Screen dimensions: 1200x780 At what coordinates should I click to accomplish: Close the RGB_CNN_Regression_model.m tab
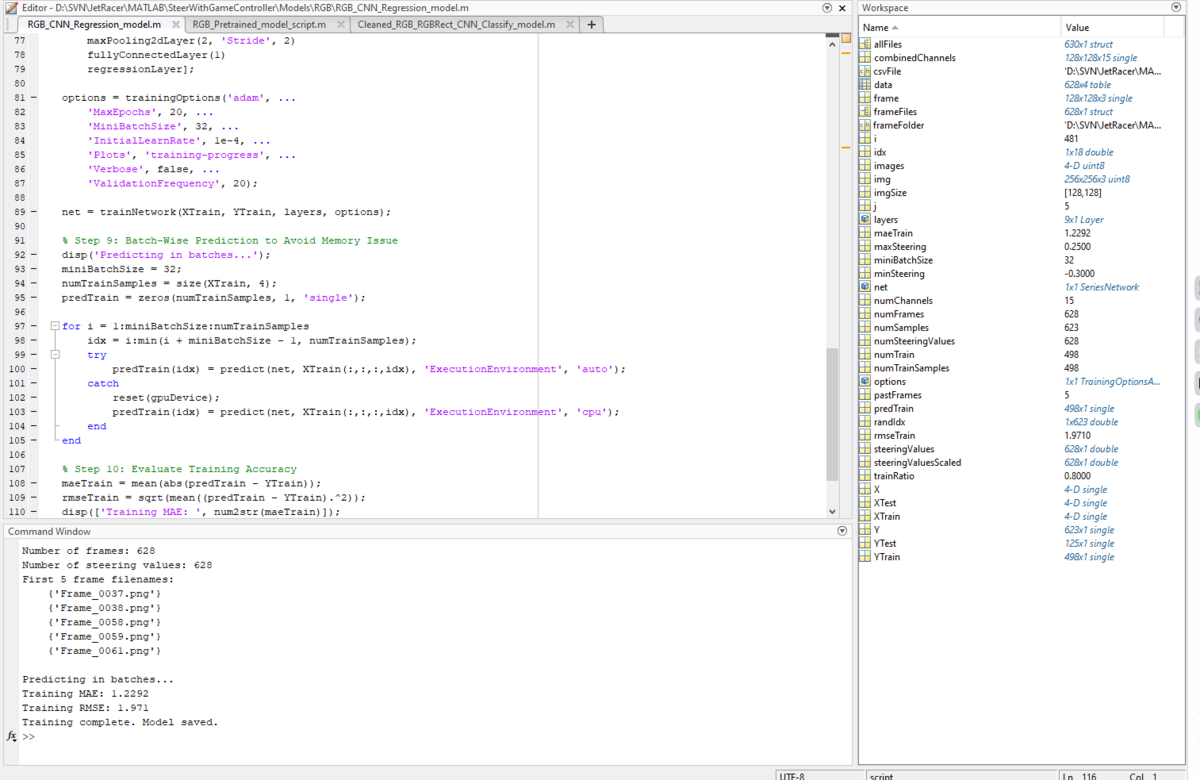[176, 24]
